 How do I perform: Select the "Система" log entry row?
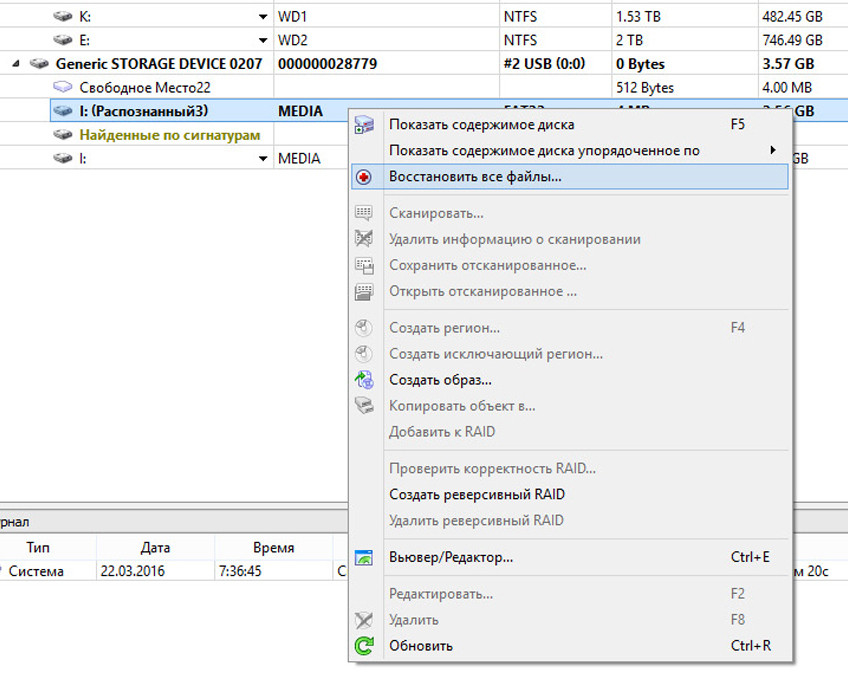coord(37,572)
